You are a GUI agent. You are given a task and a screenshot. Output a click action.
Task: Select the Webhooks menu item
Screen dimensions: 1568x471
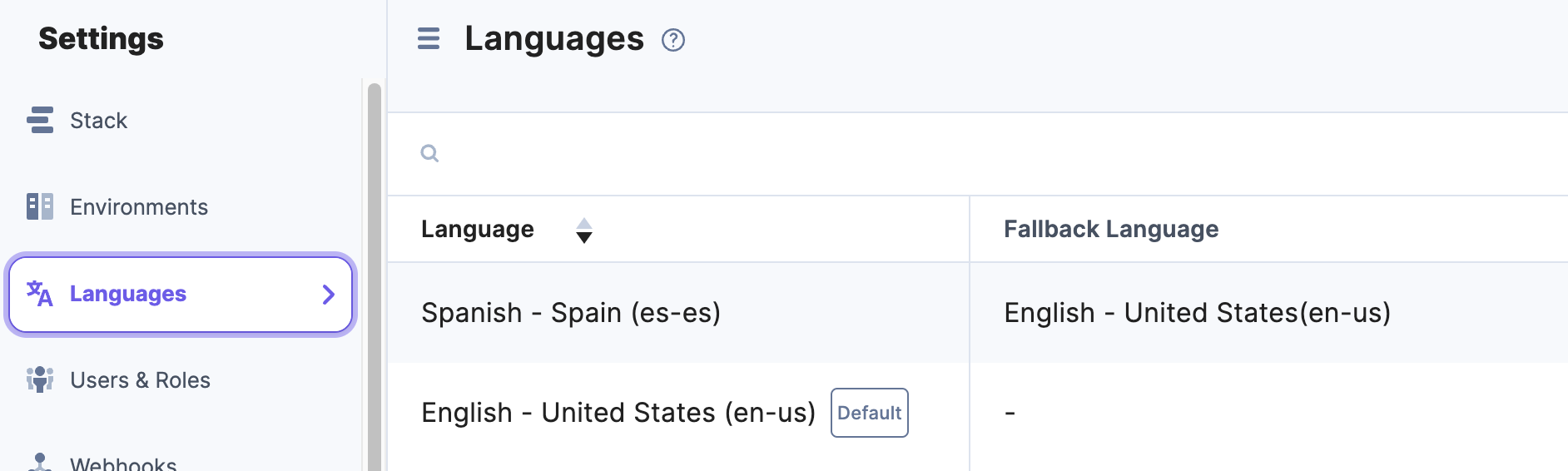123,464
